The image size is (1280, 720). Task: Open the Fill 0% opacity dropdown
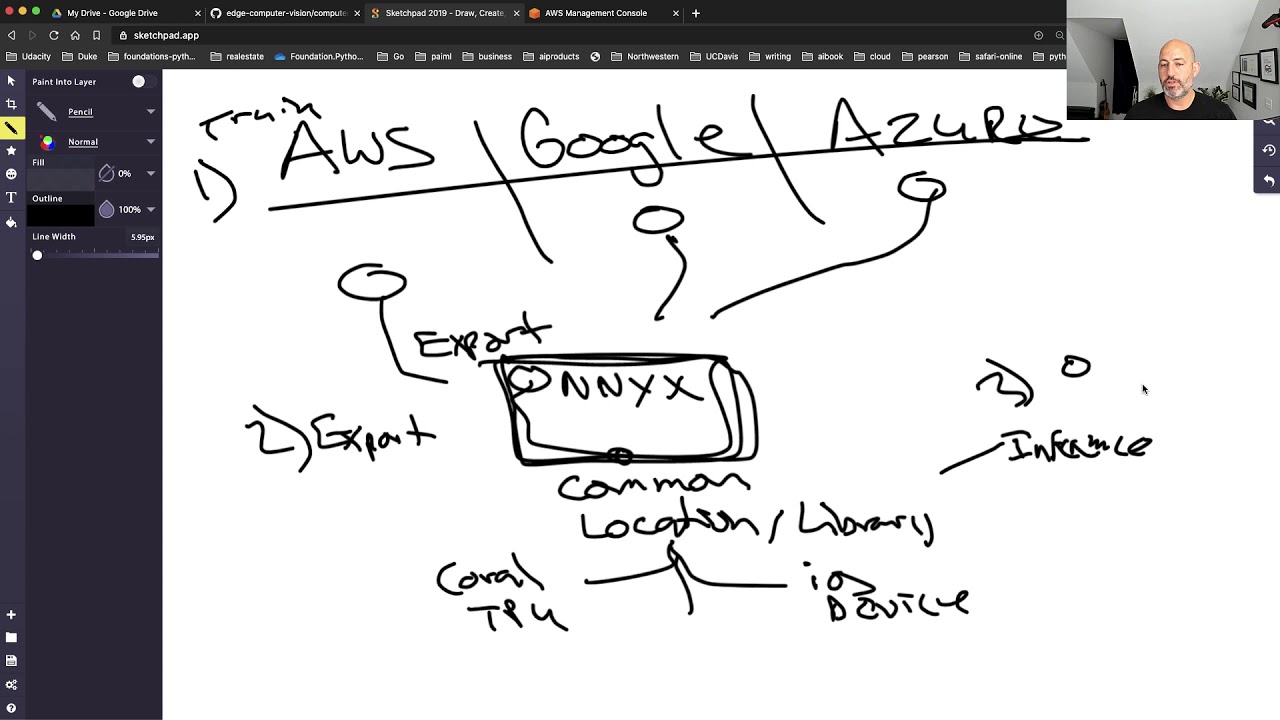[x=151, y=173]
